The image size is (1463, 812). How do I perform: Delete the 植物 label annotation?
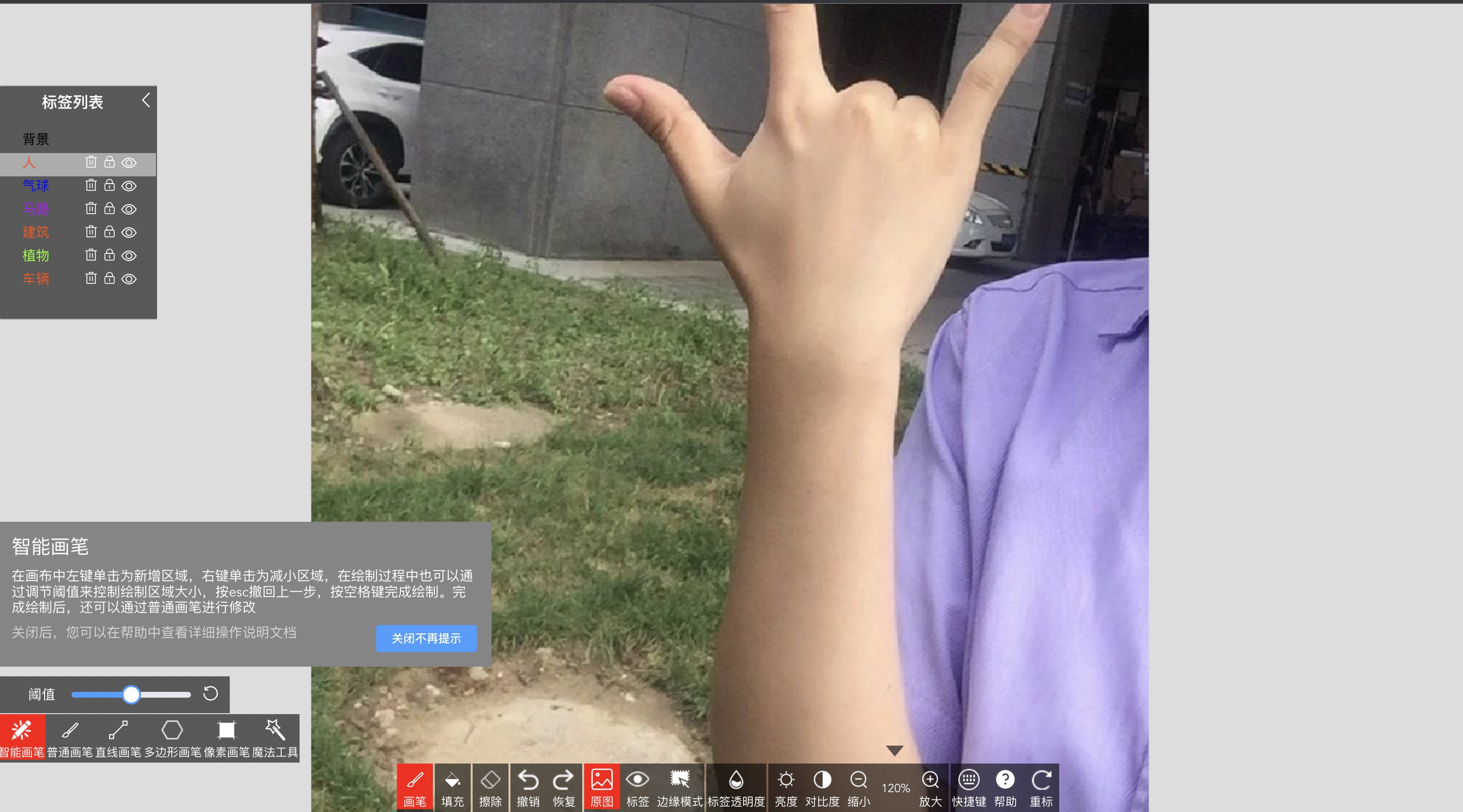pyautogui.click(x=91, y=255)
